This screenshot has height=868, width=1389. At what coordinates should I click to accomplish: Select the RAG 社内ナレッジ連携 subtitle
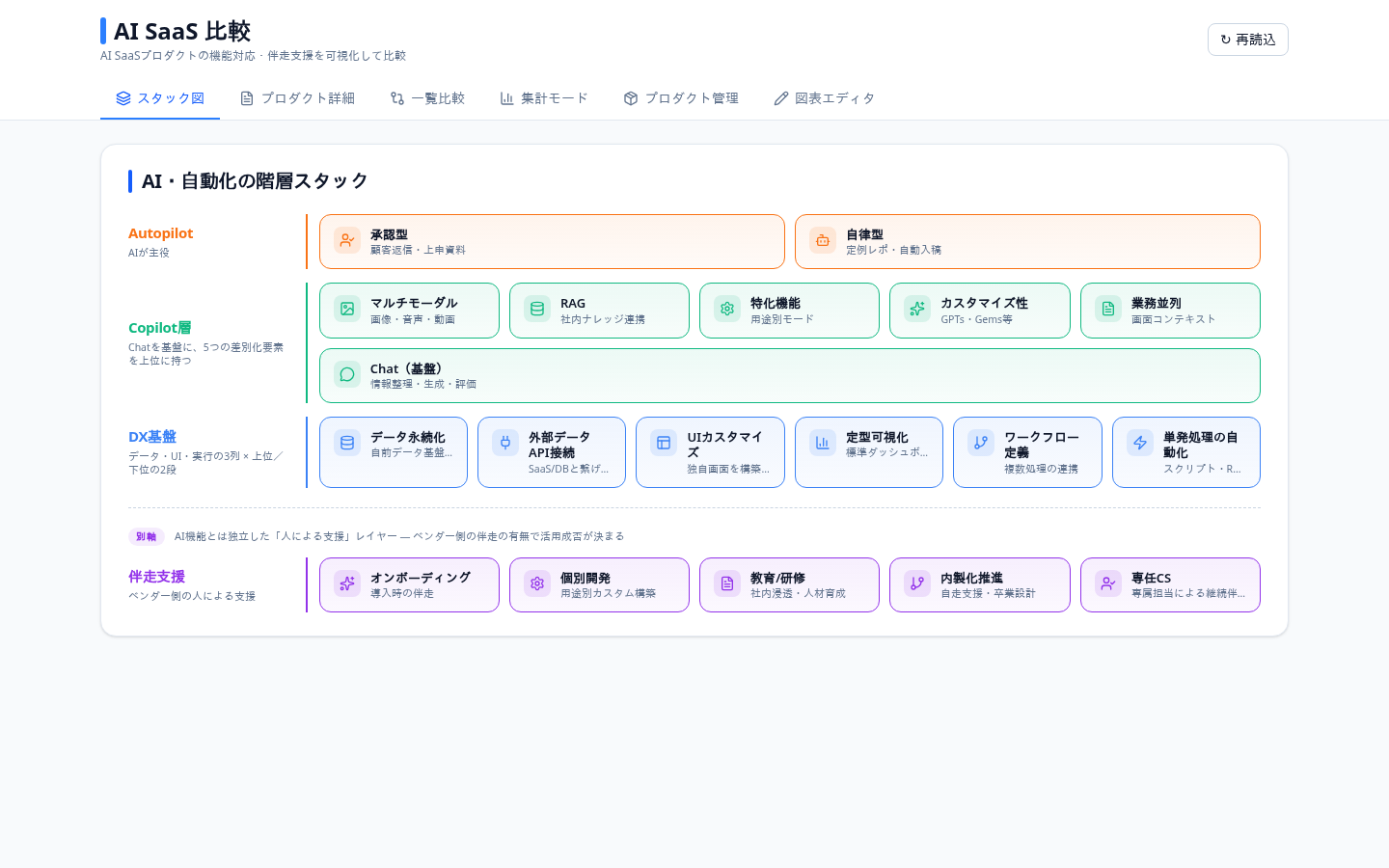(x=603, y=319)
